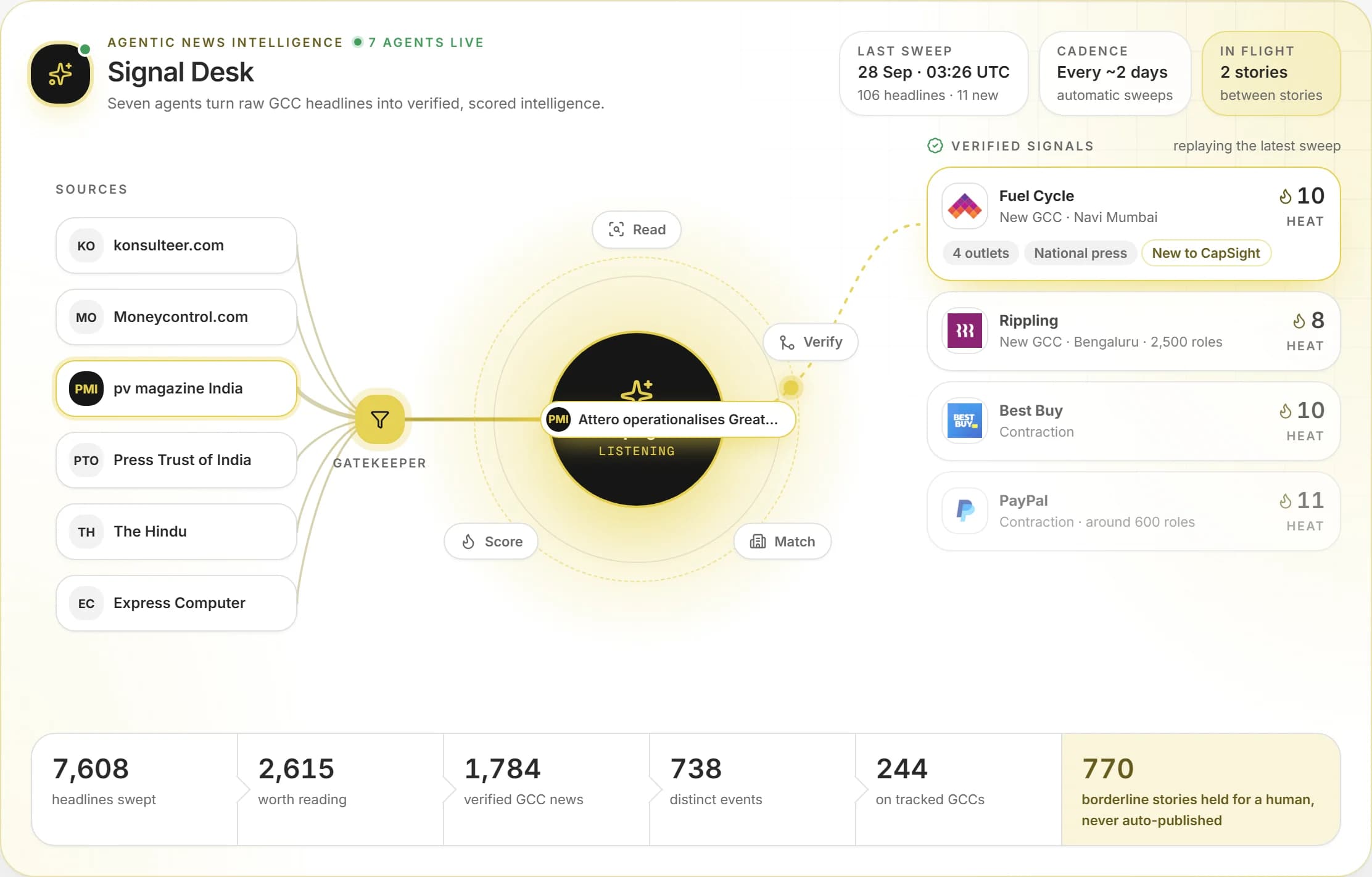Click the Gatekeeper funnel icon
Screen dimensions: 1372x877
click(x=380, y=419)
